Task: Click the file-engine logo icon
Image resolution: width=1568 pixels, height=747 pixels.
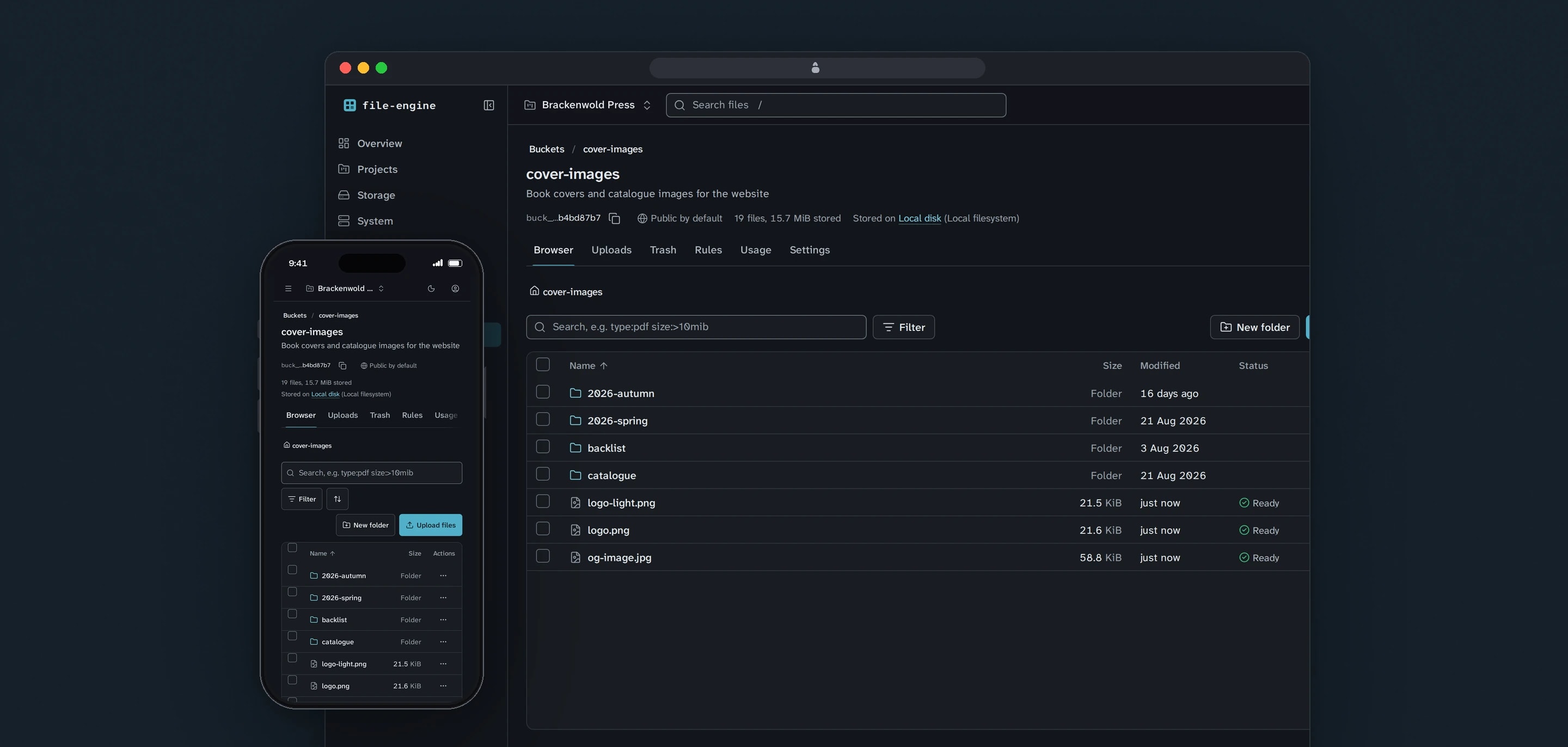Action: point(350,105)
